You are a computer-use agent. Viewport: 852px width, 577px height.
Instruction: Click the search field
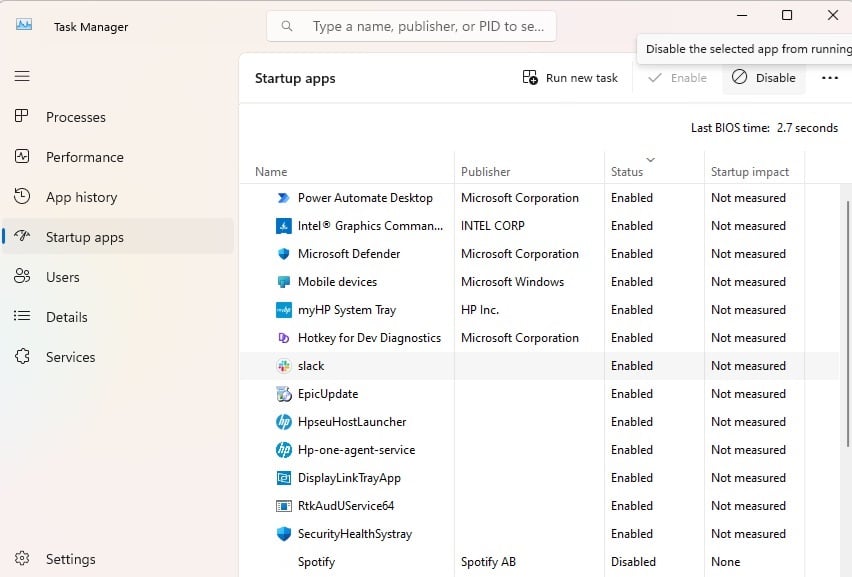point(411,26)
